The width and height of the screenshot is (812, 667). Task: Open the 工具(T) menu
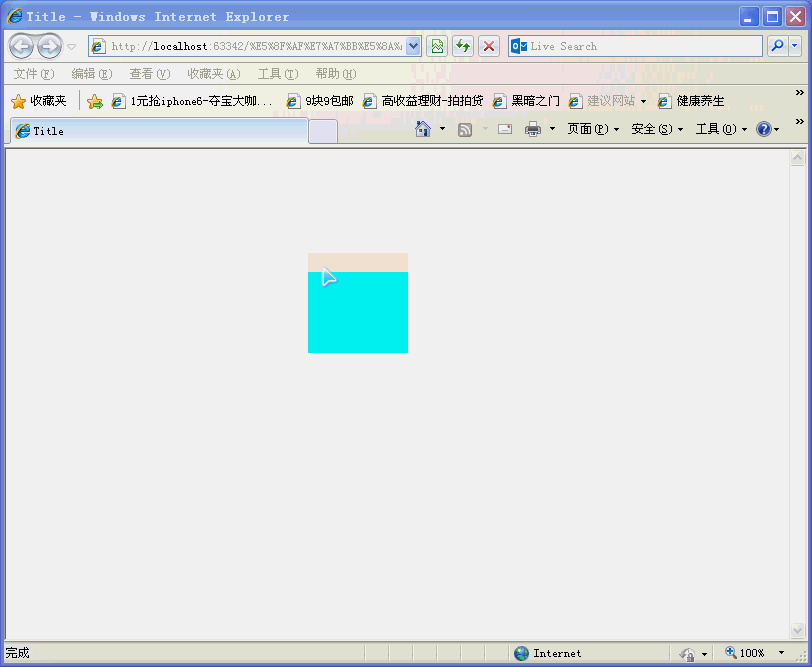tap(278, 73)
